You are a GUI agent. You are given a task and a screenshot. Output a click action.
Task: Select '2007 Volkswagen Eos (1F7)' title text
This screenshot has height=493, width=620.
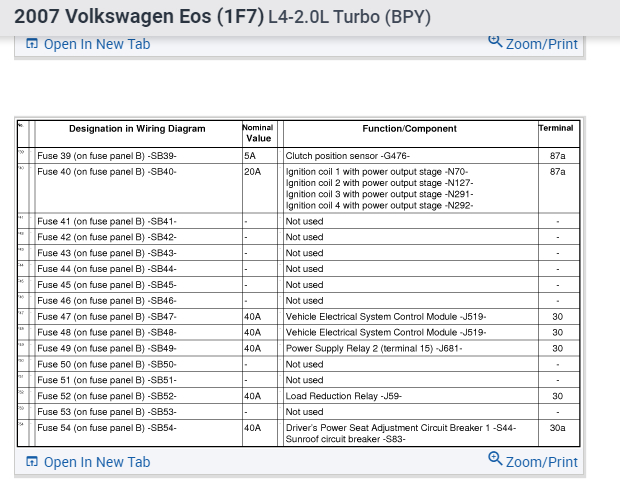click(x=139, y=17)
